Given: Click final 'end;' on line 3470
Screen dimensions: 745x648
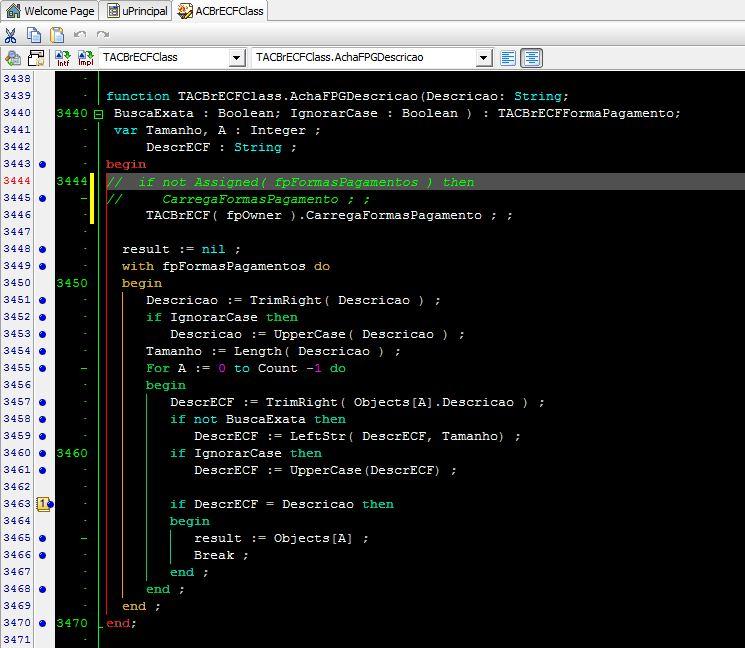Looking at the screenshot, I should pos(121,623).
